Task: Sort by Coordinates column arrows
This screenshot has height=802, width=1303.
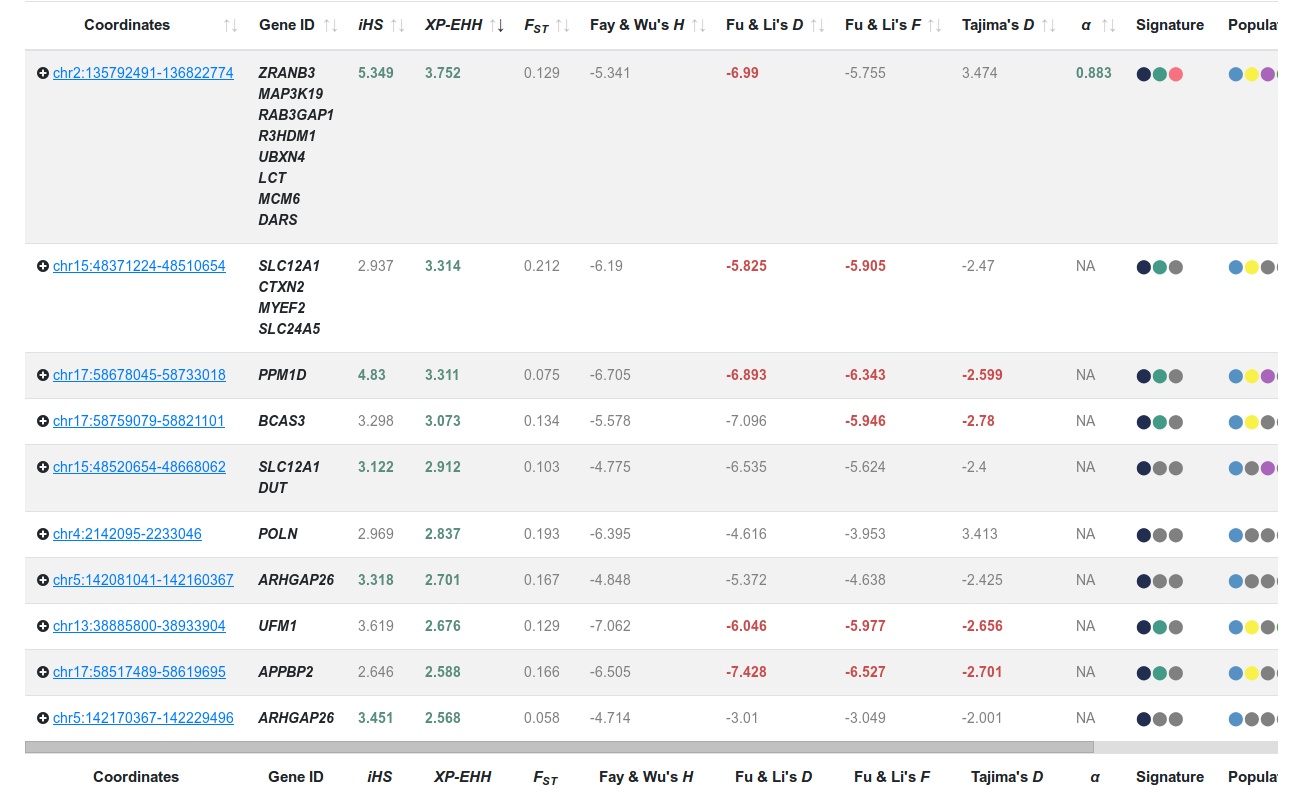Action: coord(231,26)
